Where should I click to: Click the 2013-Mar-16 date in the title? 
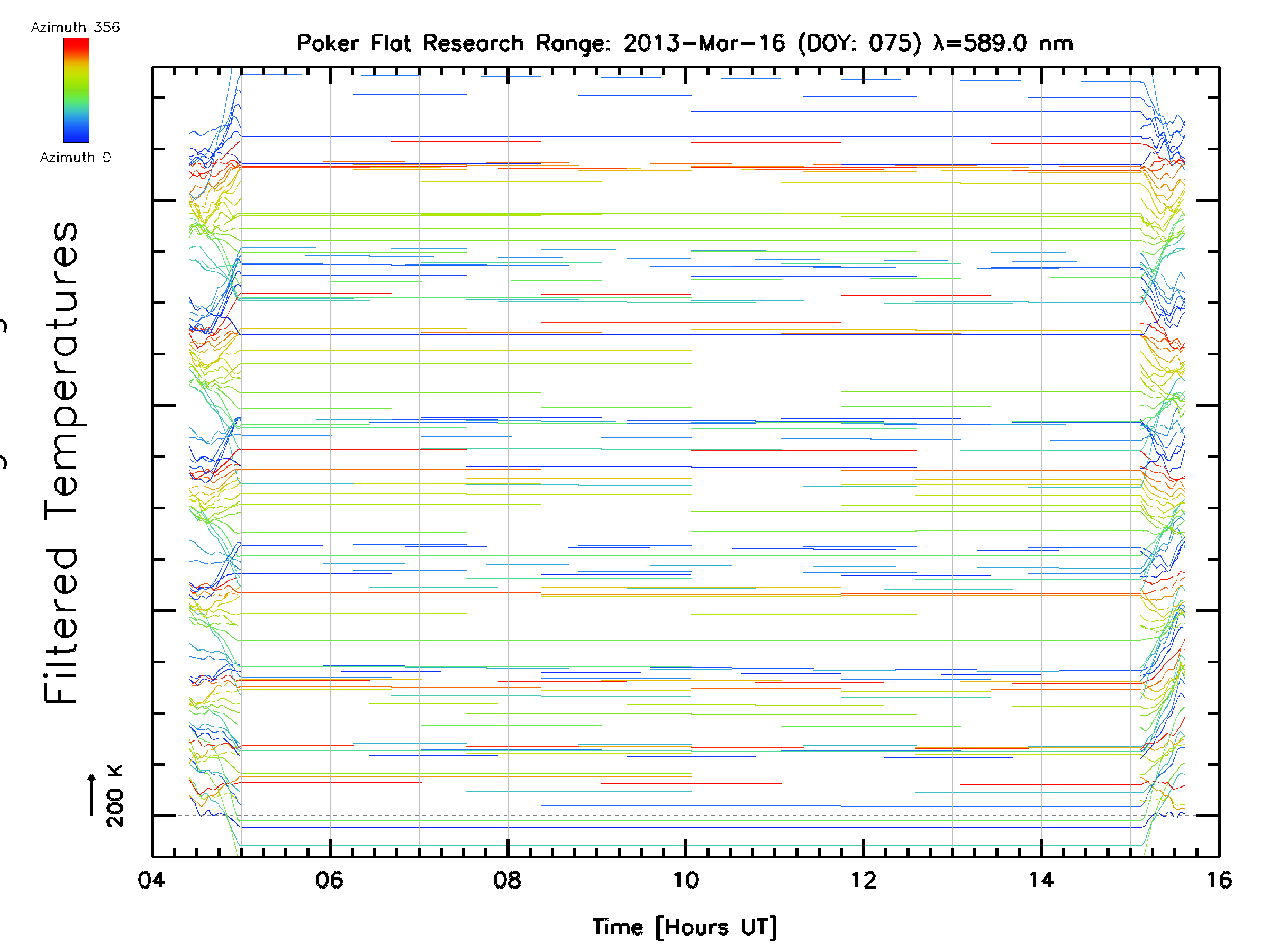click(704, 43)
